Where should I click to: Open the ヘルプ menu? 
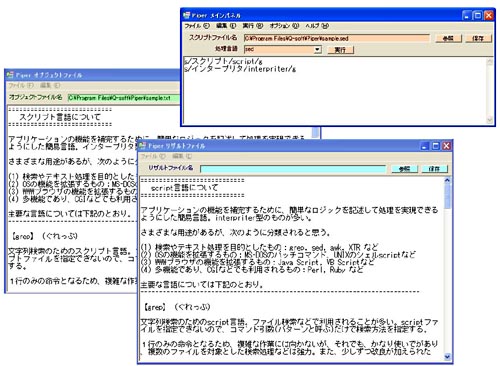point(317,26)
